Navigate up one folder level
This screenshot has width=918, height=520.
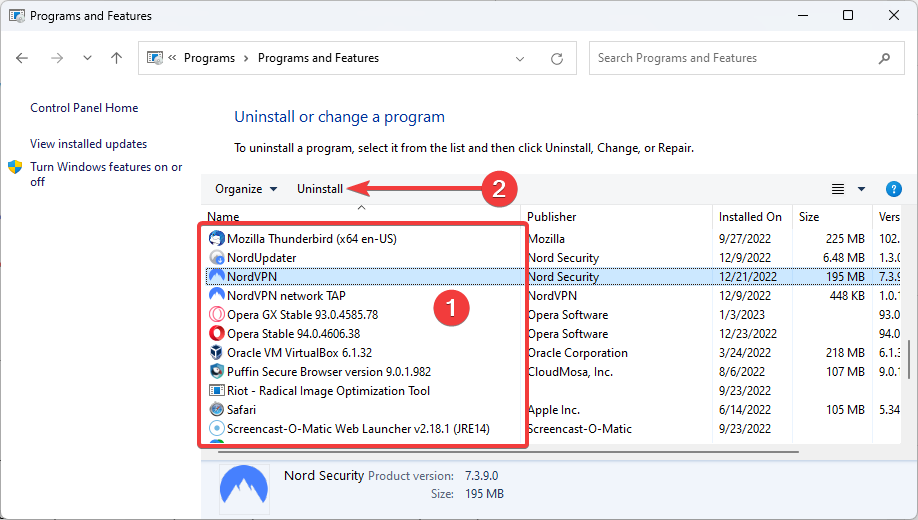pos(116,58)
